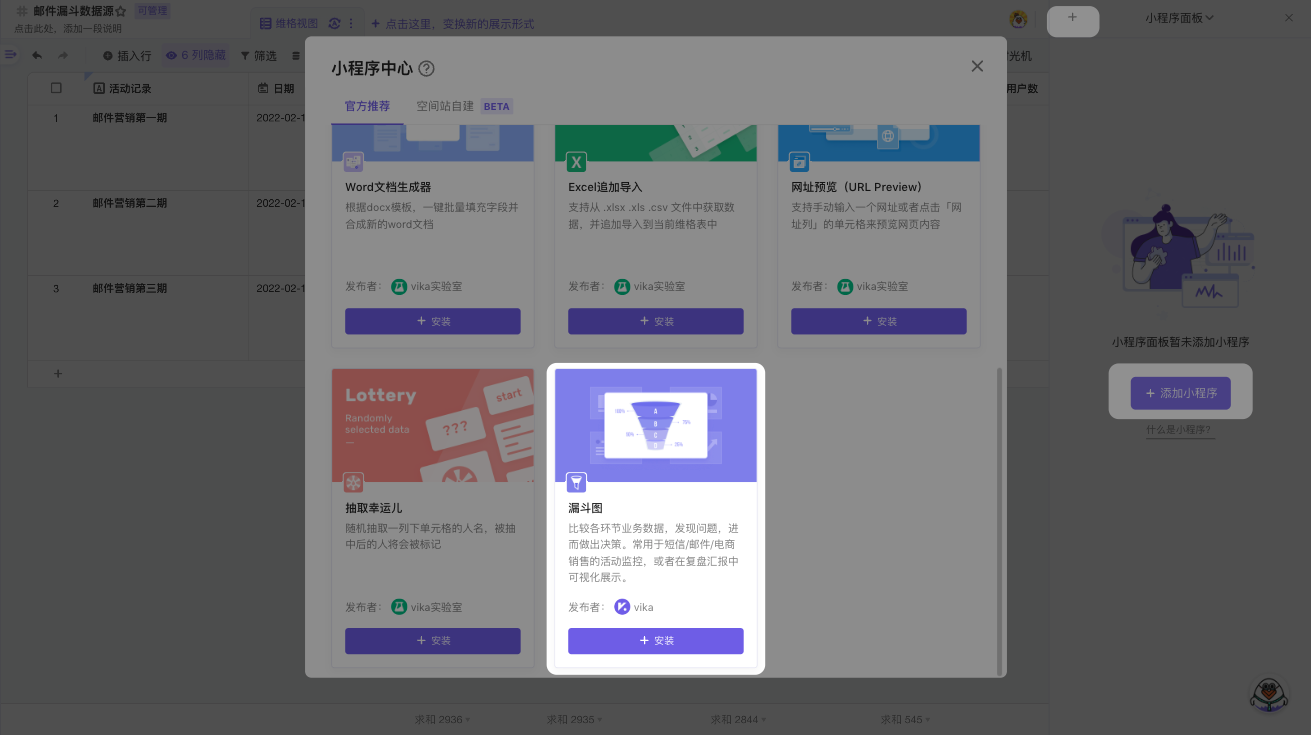
Task: Click the 网址预览 widget badge icon
Action: 800,162
